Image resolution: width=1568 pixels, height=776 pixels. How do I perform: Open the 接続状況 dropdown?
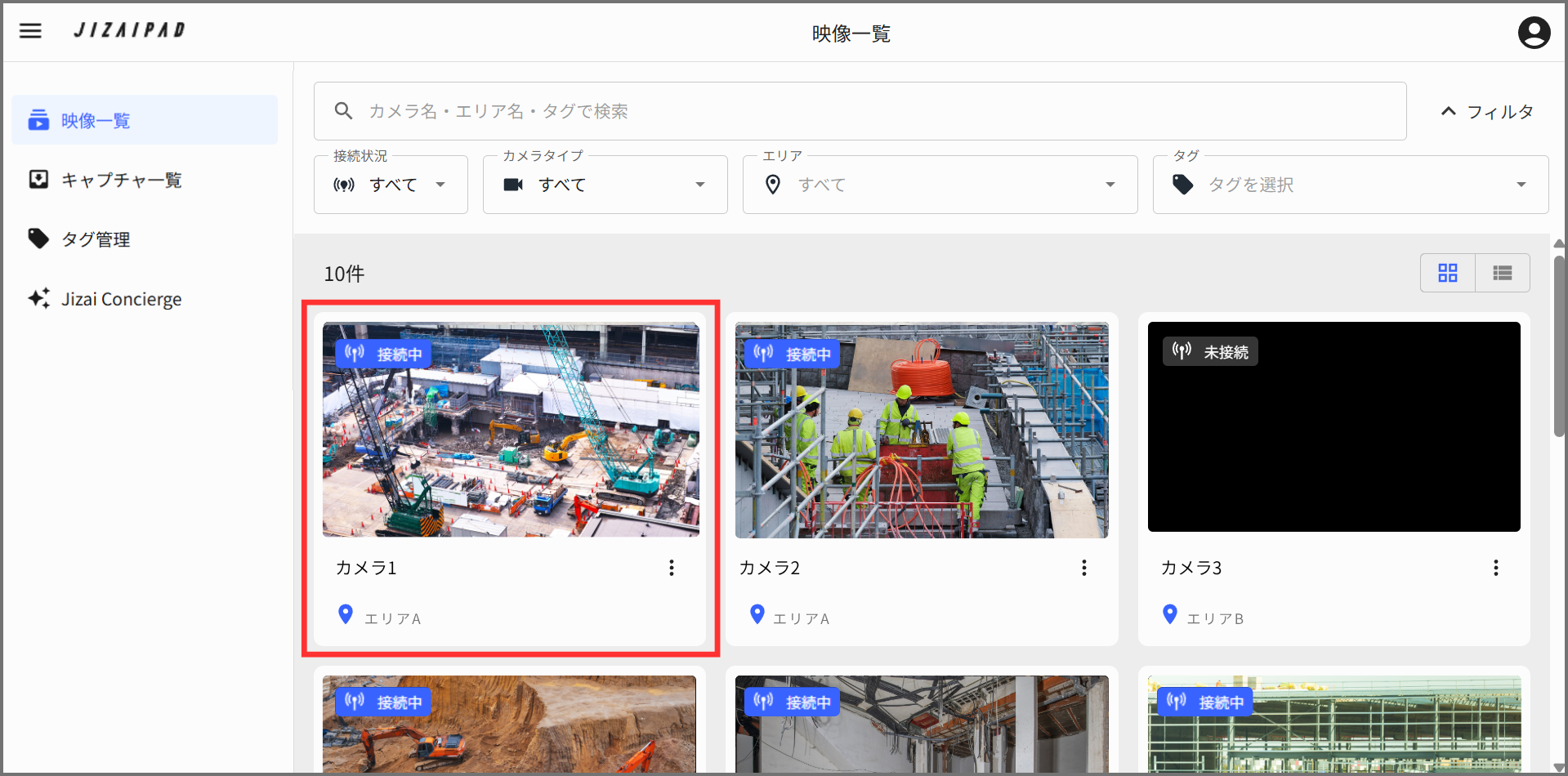(391, 185)
